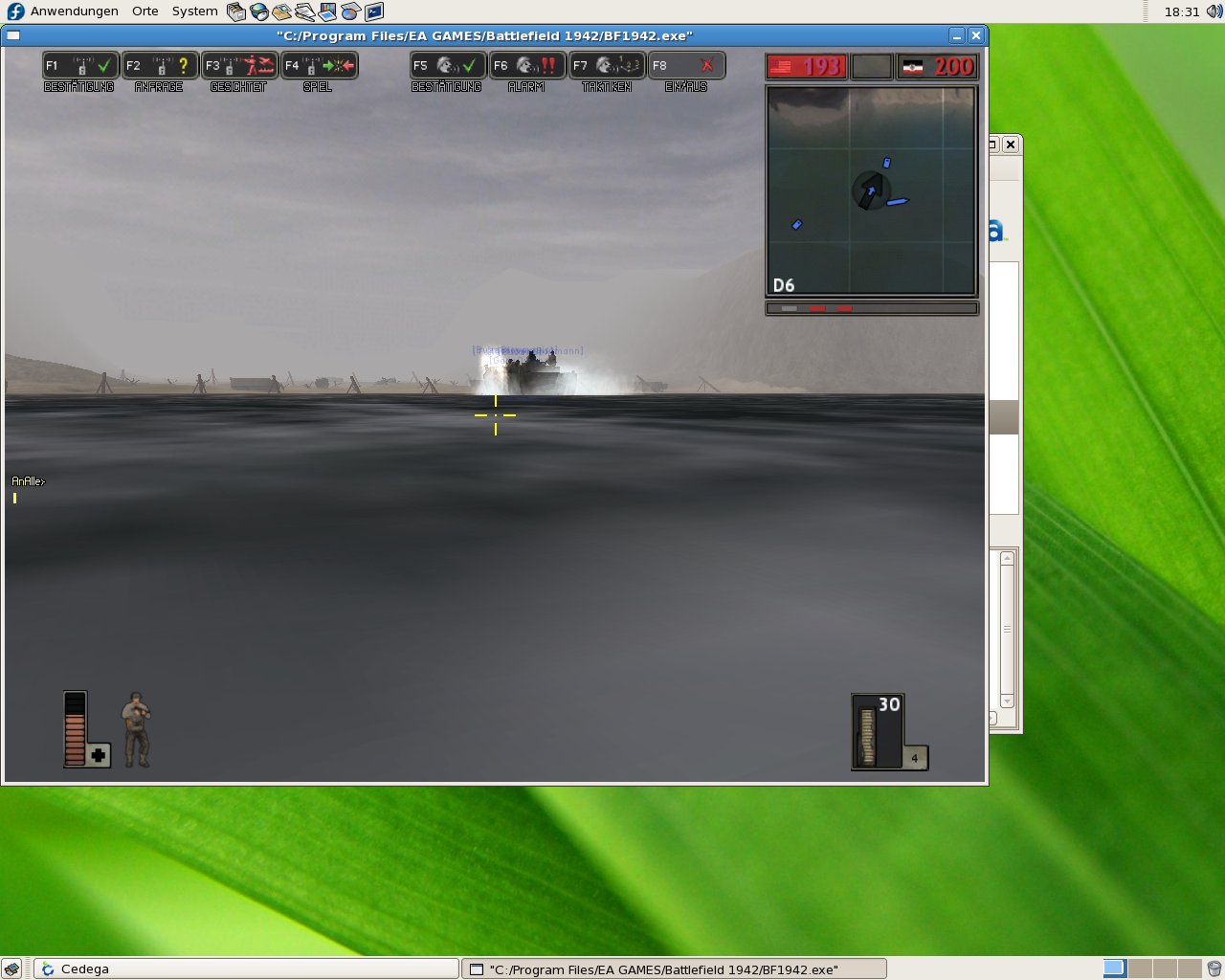Click the magazine count box showing 4
Screen dimensions: 1225x980
pos(915,758)
